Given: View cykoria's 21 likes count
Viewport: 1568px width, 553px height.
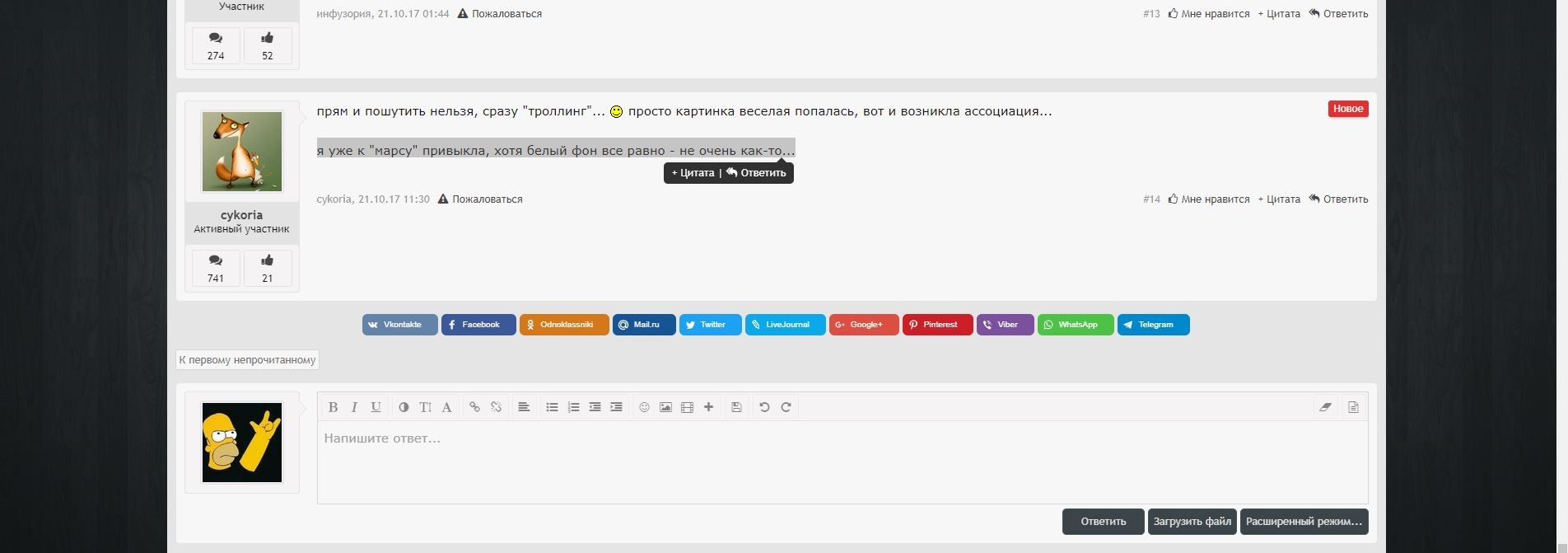Looking at the screenshot, I should (268, 268).
